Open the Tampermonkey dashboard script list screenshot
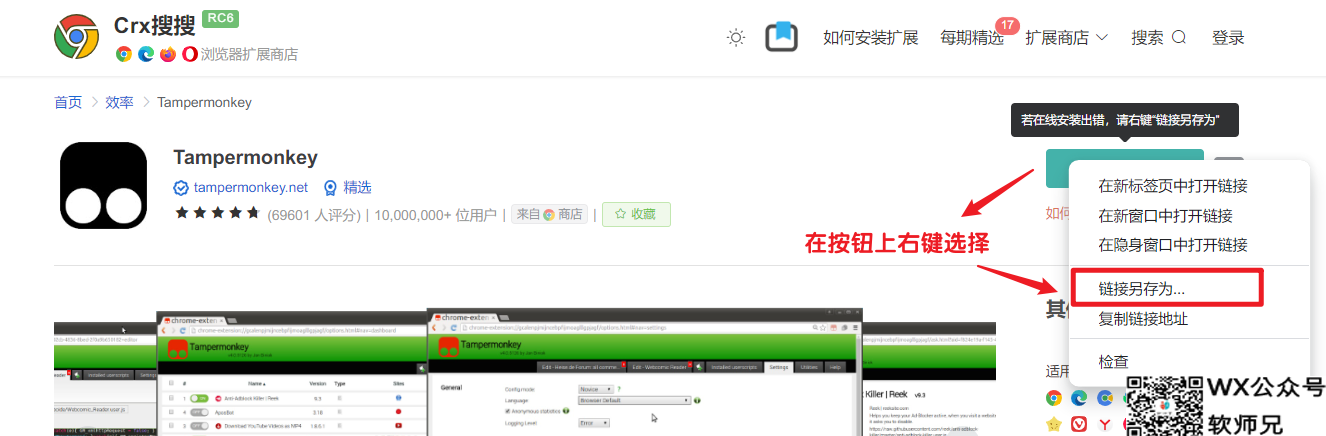This screenshot has height=436, width=1326. point(292,373)
